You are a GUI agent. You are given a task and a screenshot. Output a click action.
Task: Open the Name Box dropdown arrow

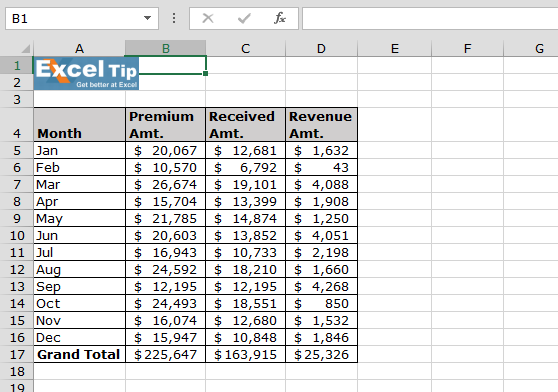147,18
